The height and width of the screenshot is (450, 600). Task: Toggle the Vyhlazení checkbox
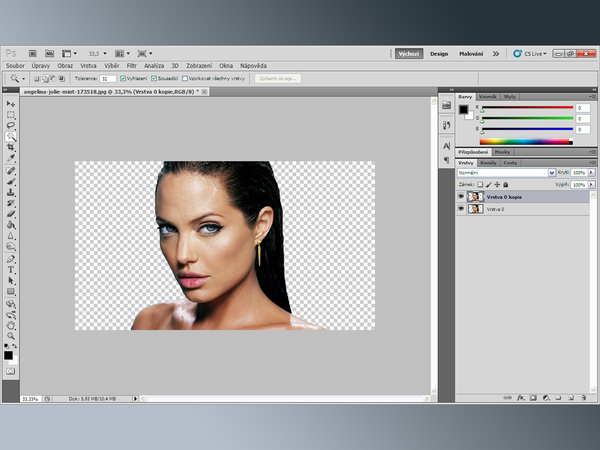click(123, 77)
